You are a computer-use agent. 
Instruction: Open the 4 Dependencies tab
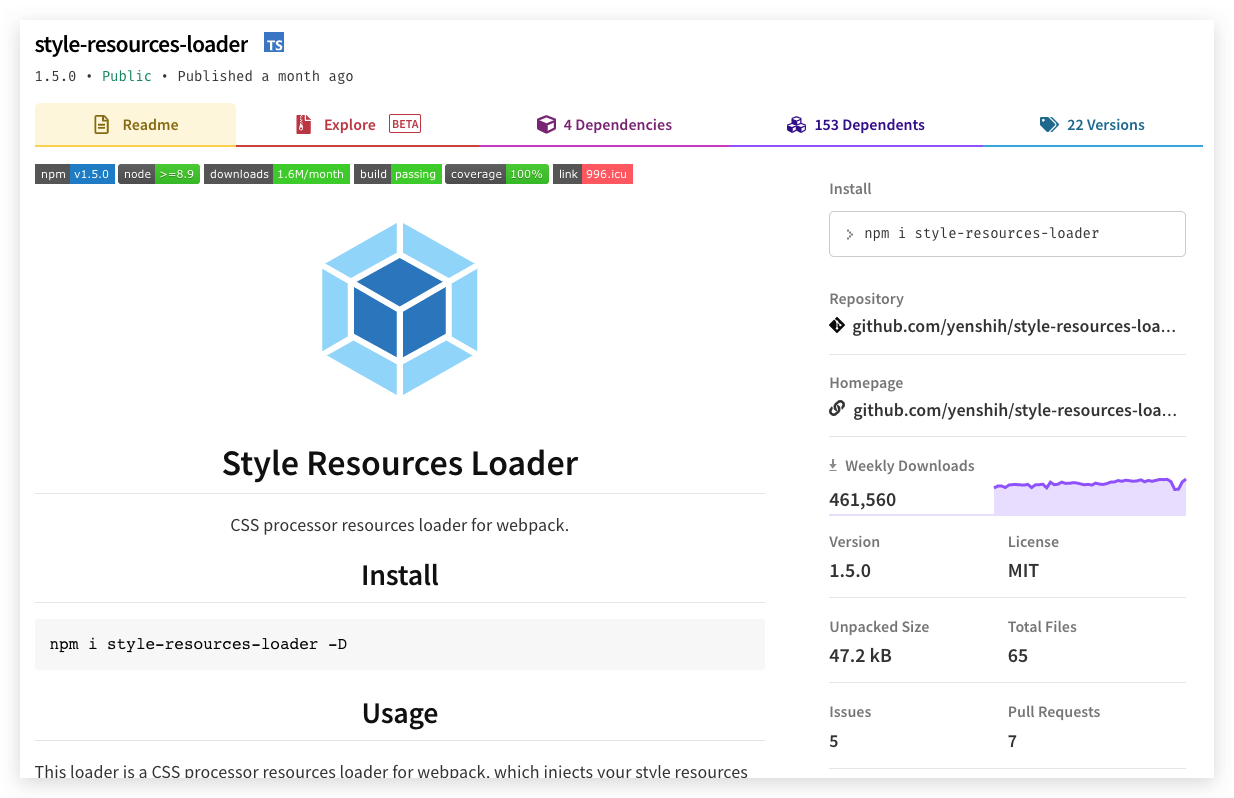click(x=604, y=125)
